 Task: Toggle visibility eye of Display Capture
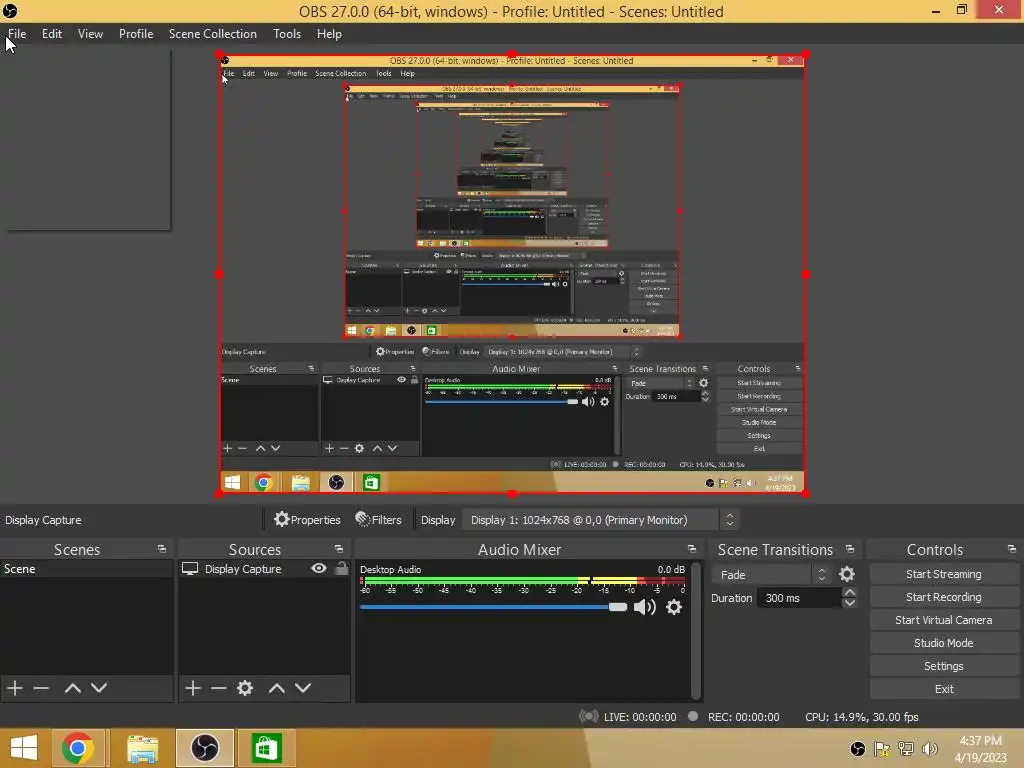319,568
